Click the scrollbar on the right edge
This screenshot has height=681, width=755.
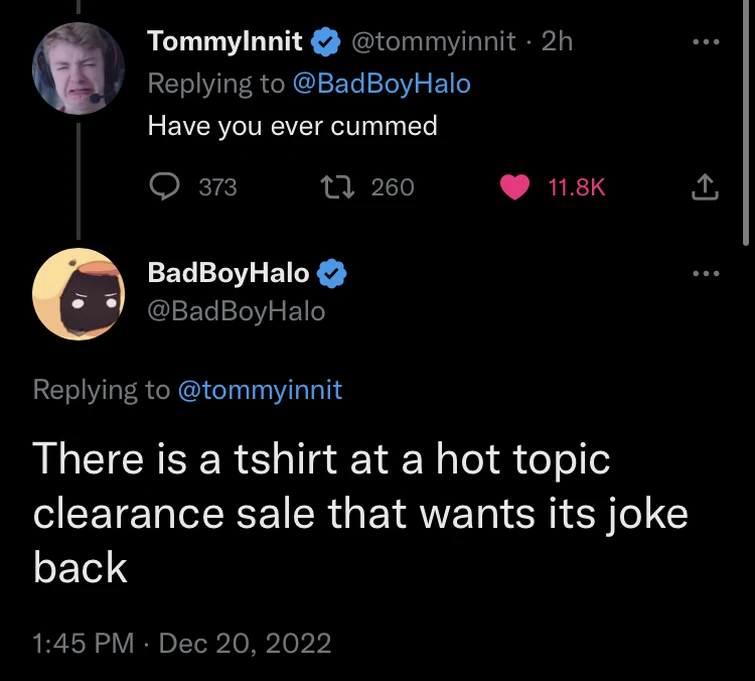coord(746,120)
